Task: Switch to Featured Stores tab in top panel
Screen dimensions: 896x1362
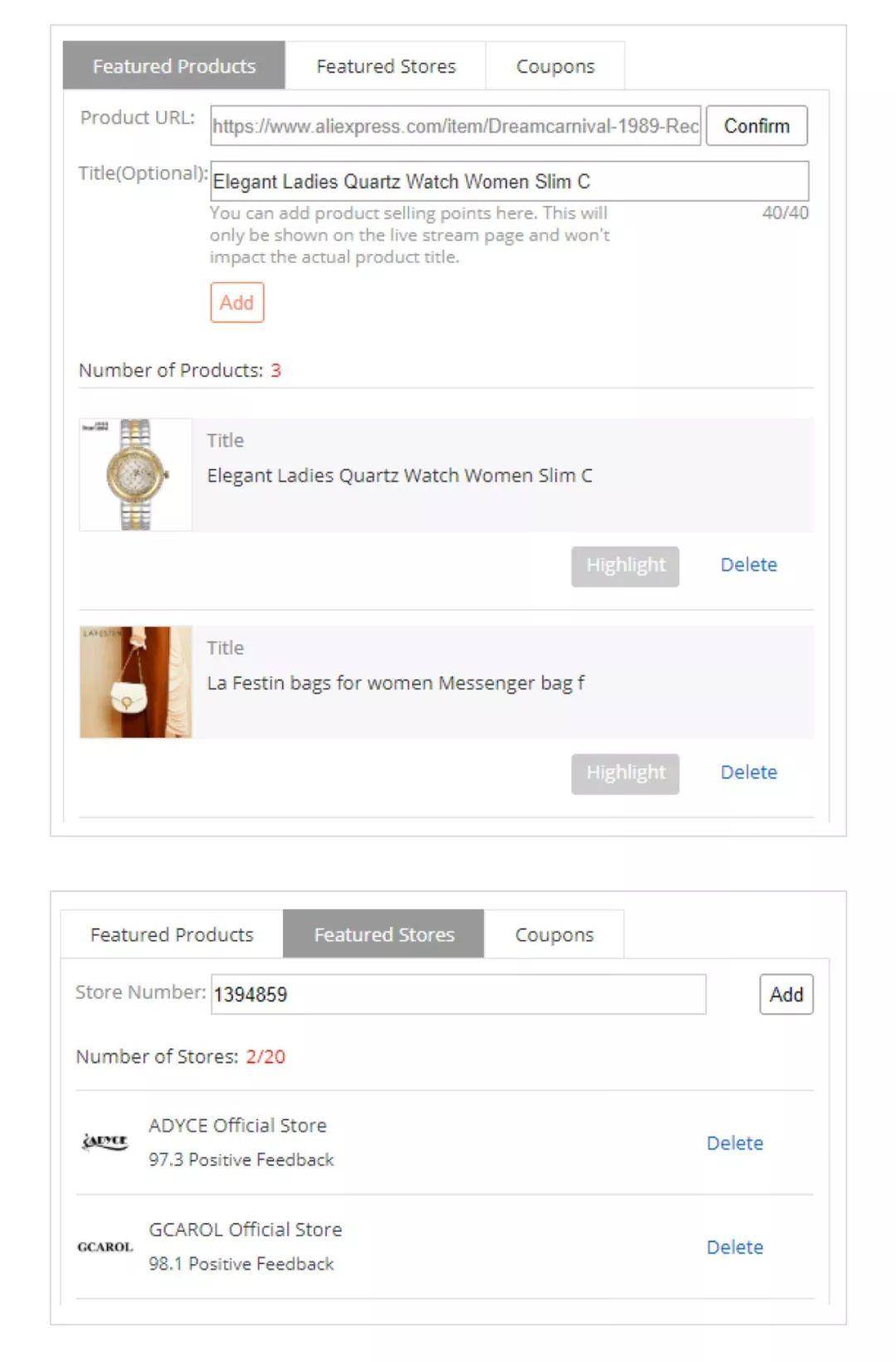Action: click(x=386, y=66)
